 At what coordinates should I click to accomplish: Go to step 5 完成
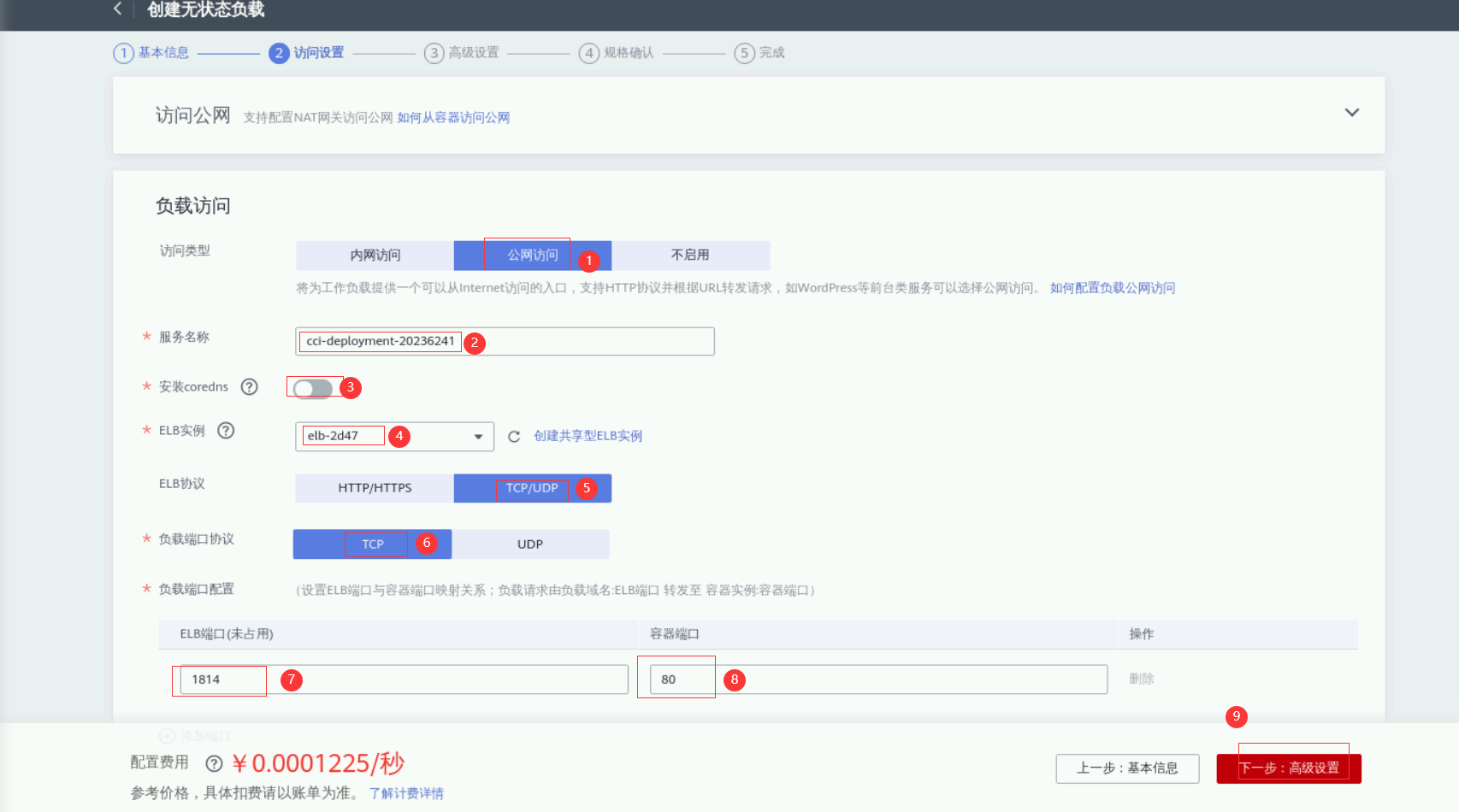tap(759, 53)
